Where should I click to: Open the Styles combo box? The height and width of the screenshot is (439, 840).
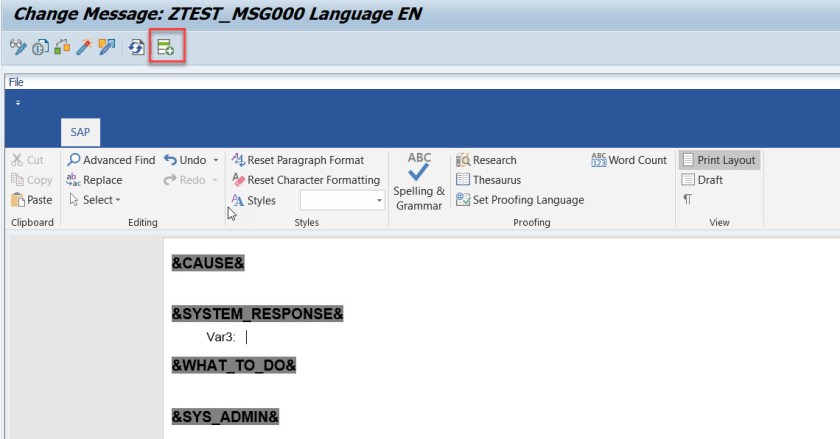coord(342,200)
